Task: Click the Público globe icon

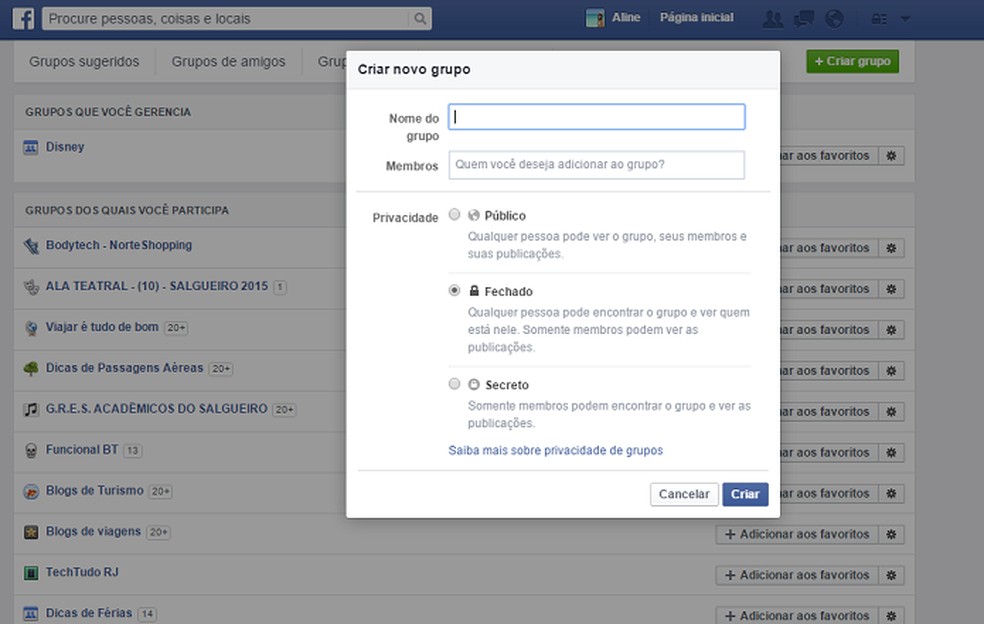Action: point(474,215)
